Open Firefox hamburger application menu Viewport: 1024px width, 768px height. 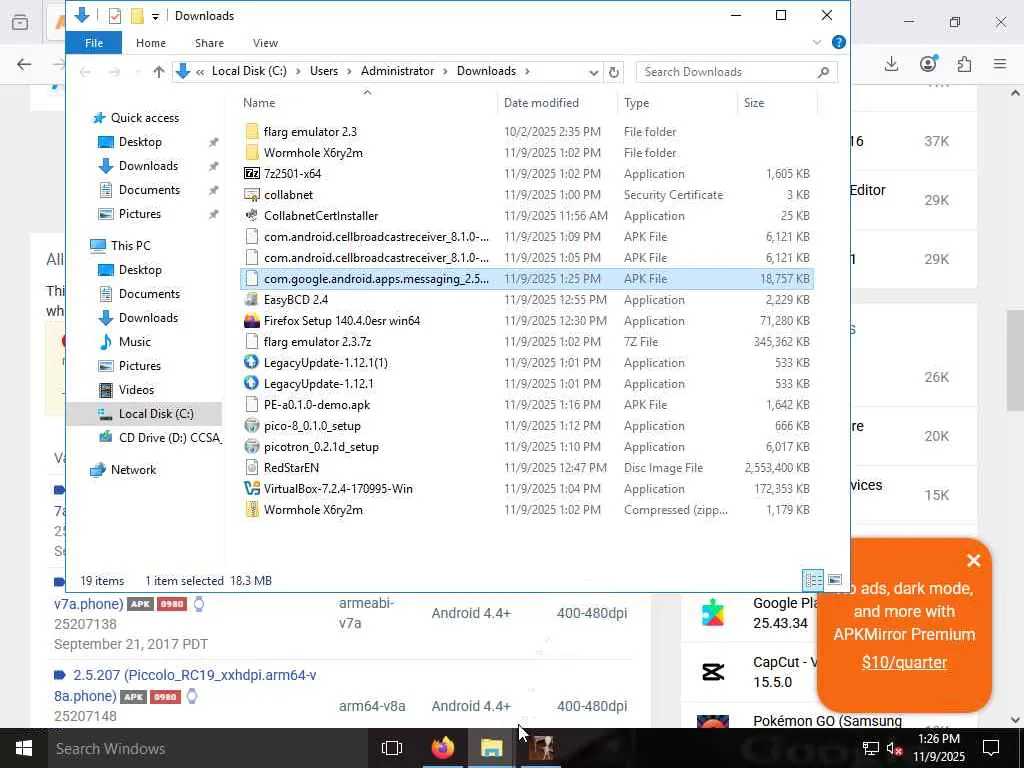click(1000, 64)
